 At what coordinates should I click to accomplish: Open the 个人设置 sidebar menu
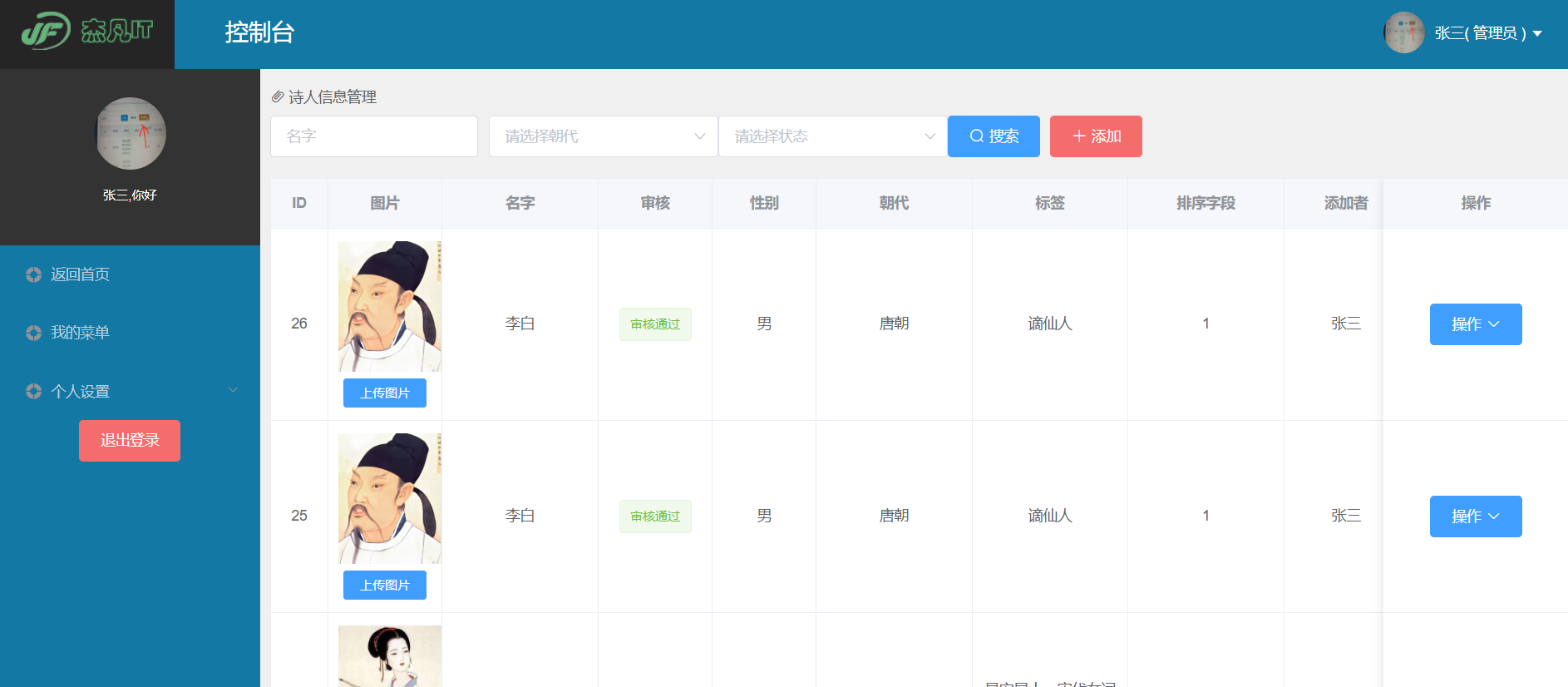130,391
